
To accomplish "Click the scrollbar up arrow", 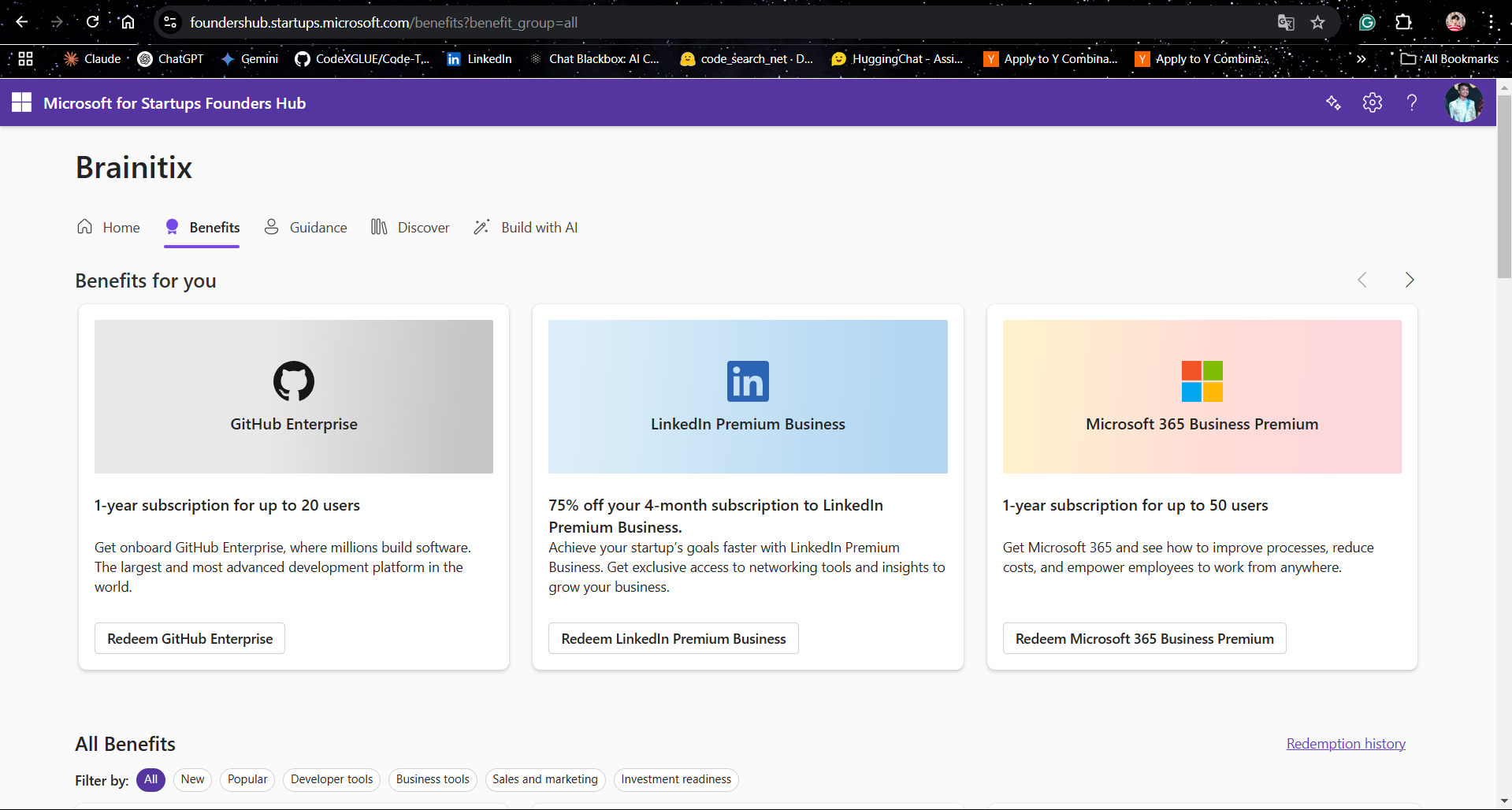I will pos(1504,86).
